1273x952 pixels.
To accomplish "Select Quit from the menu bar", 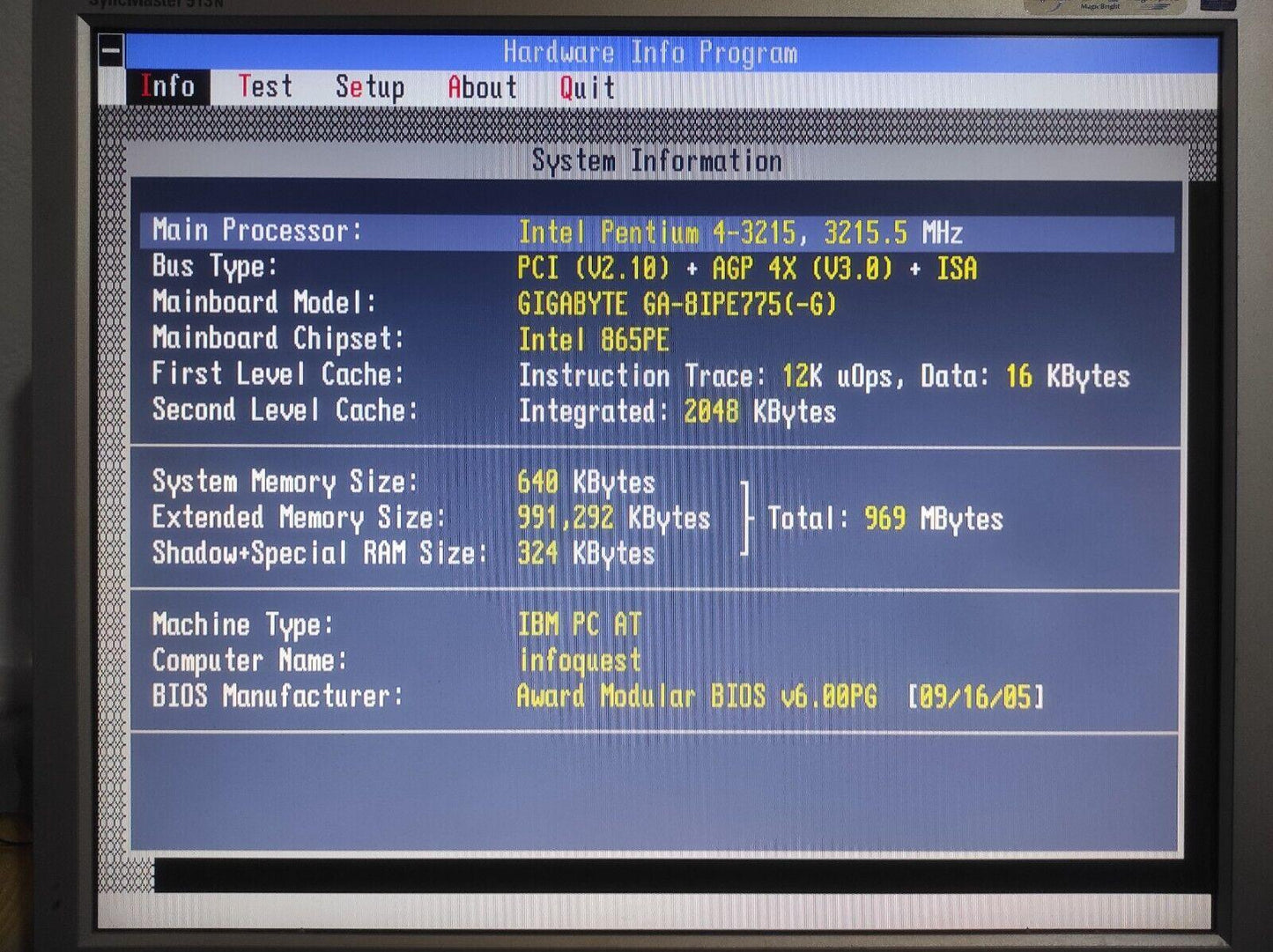I will click(587, 87).
